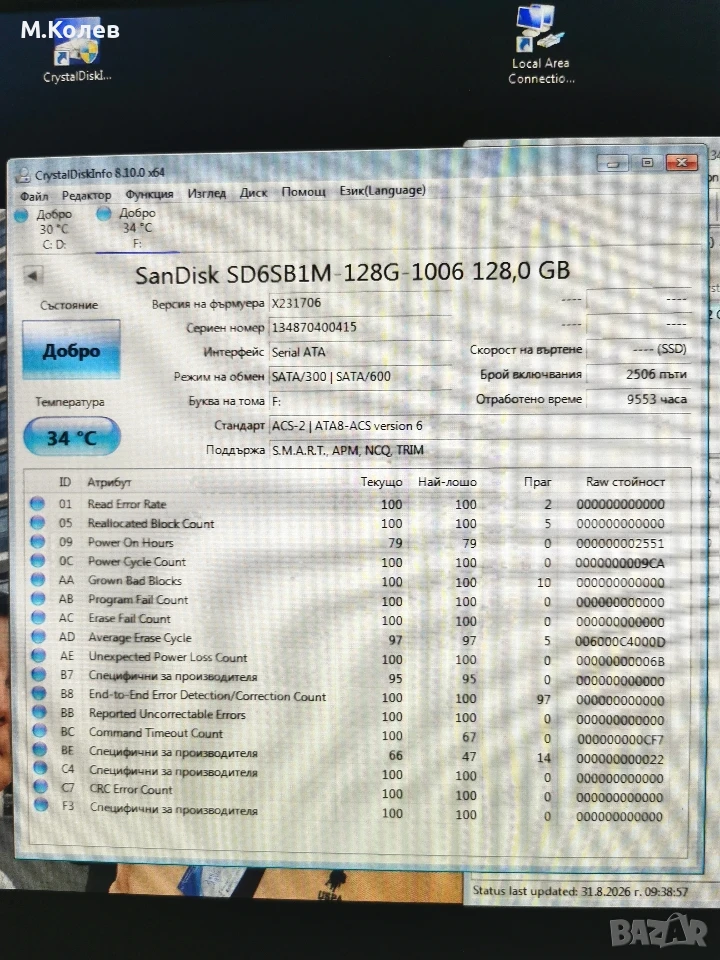Open the Изглед menu
The image size is (720, 960).
tap(207, 193)
